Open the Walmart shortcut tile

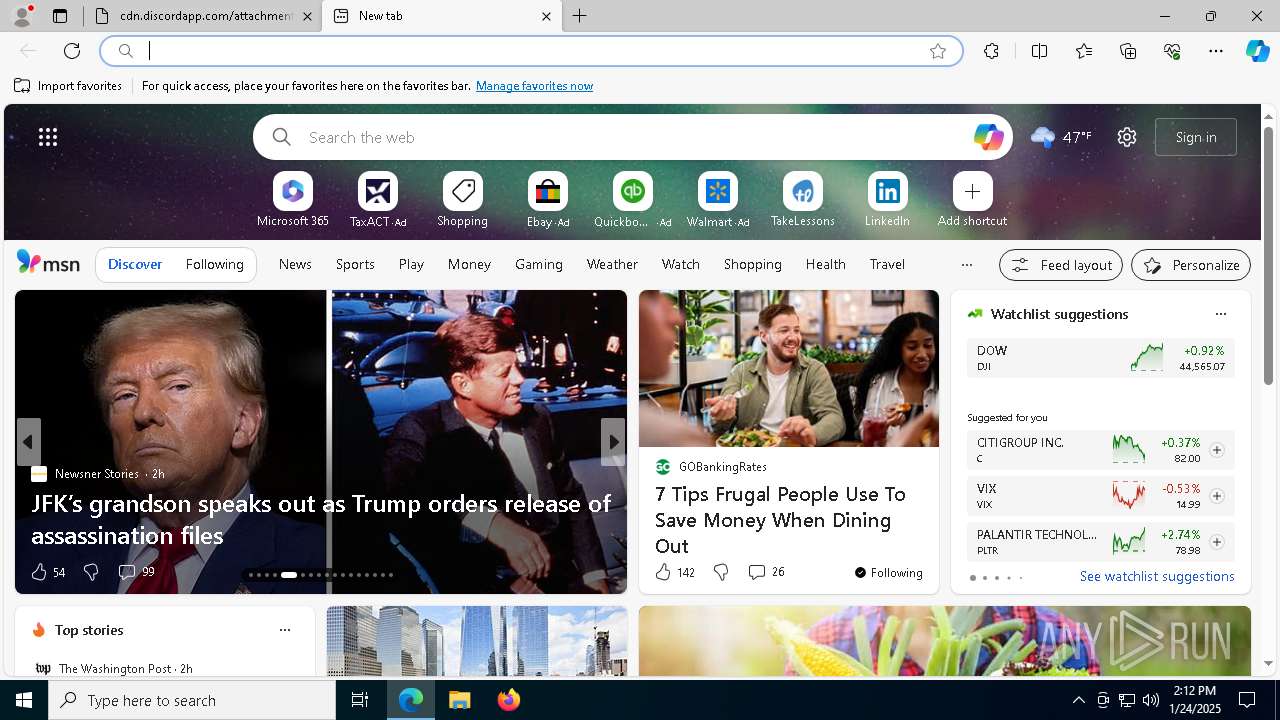point(717,200)
